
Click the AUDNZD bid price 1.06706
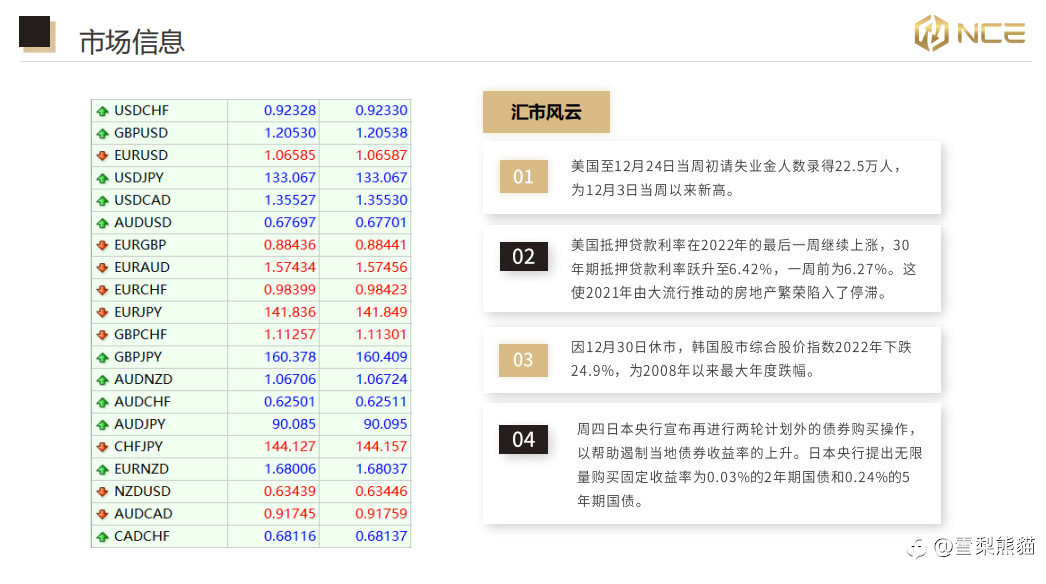290,379
